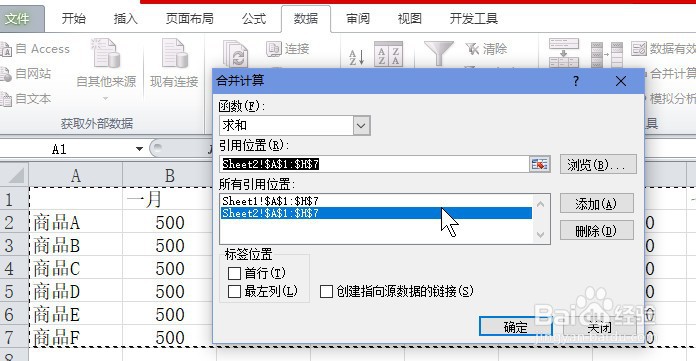
Task: Select cell containing 商品B
Action: point(76,246)
